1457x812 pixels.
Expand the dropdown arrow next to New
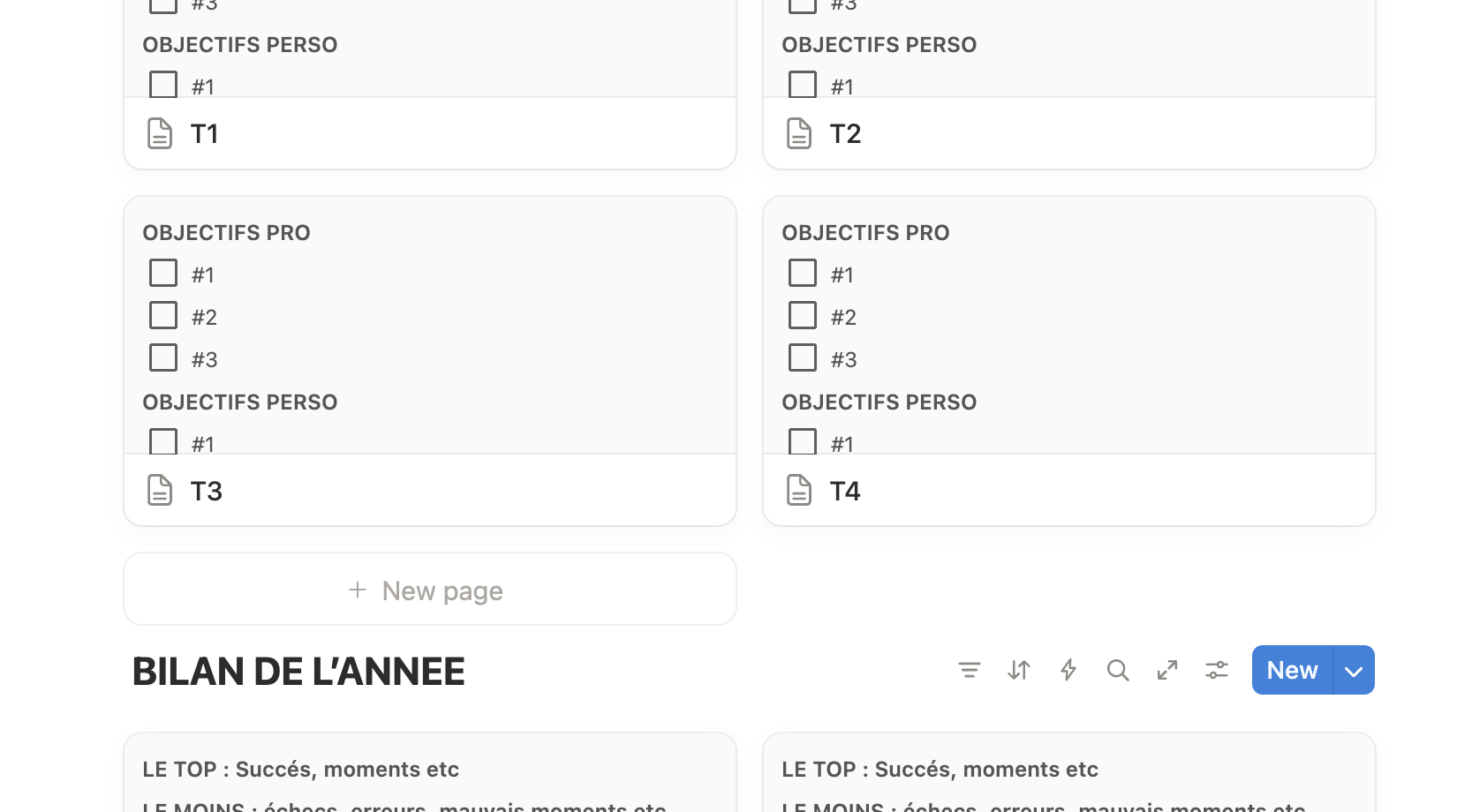coord(1354,671)
